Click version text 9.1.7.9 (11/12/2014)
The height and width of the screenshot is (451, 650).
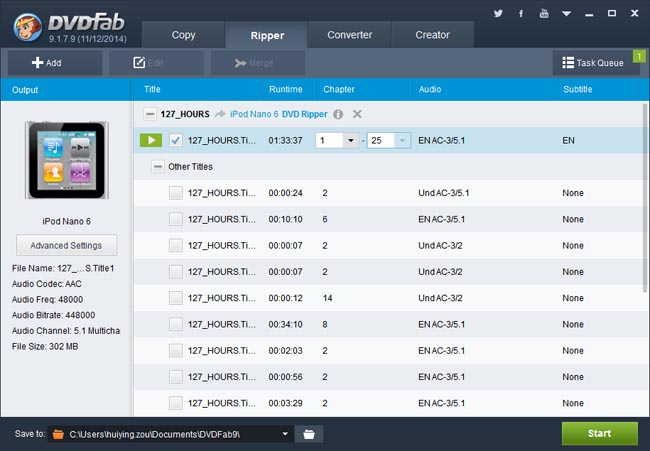click(x=88, y=39)
